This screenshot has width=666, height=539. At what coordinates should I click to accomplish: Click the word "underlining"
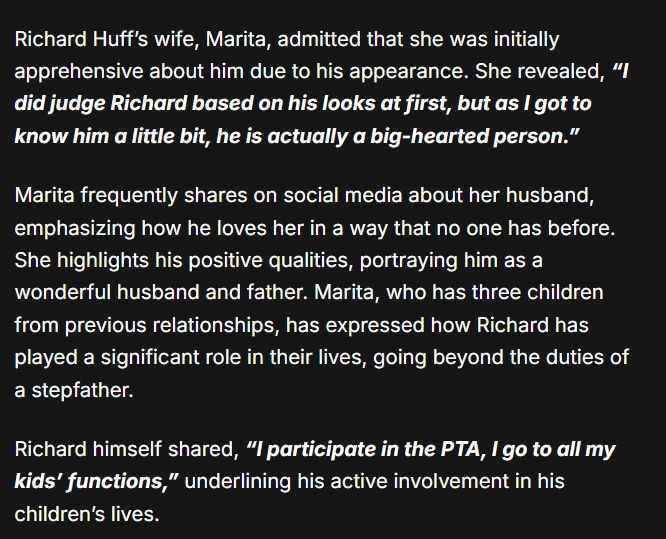(x=234, y=482)
